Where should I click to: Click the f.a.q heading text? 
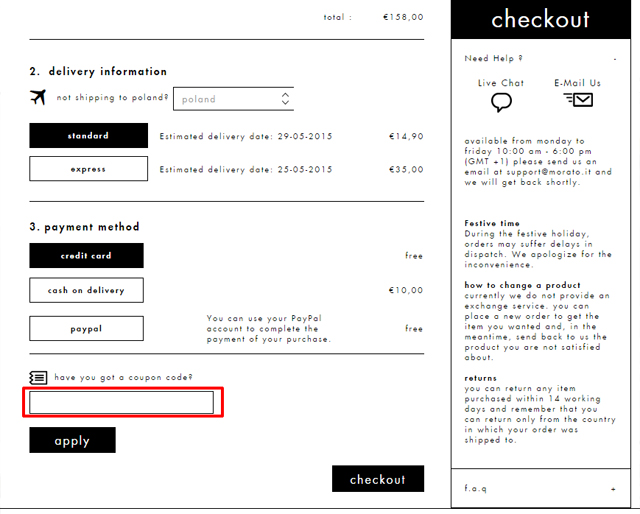tap(475, 489)
